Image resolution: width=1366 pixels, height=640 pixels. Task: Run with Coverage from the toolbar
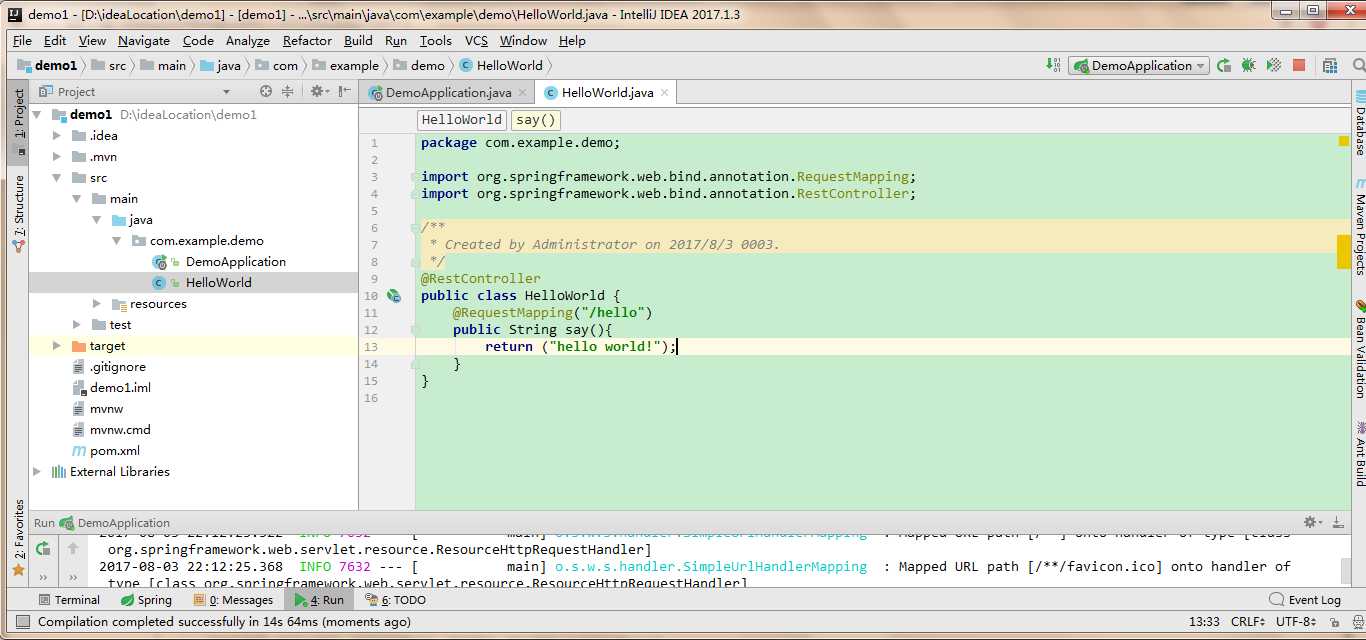pyautogui.click(x=1274, y=65)
